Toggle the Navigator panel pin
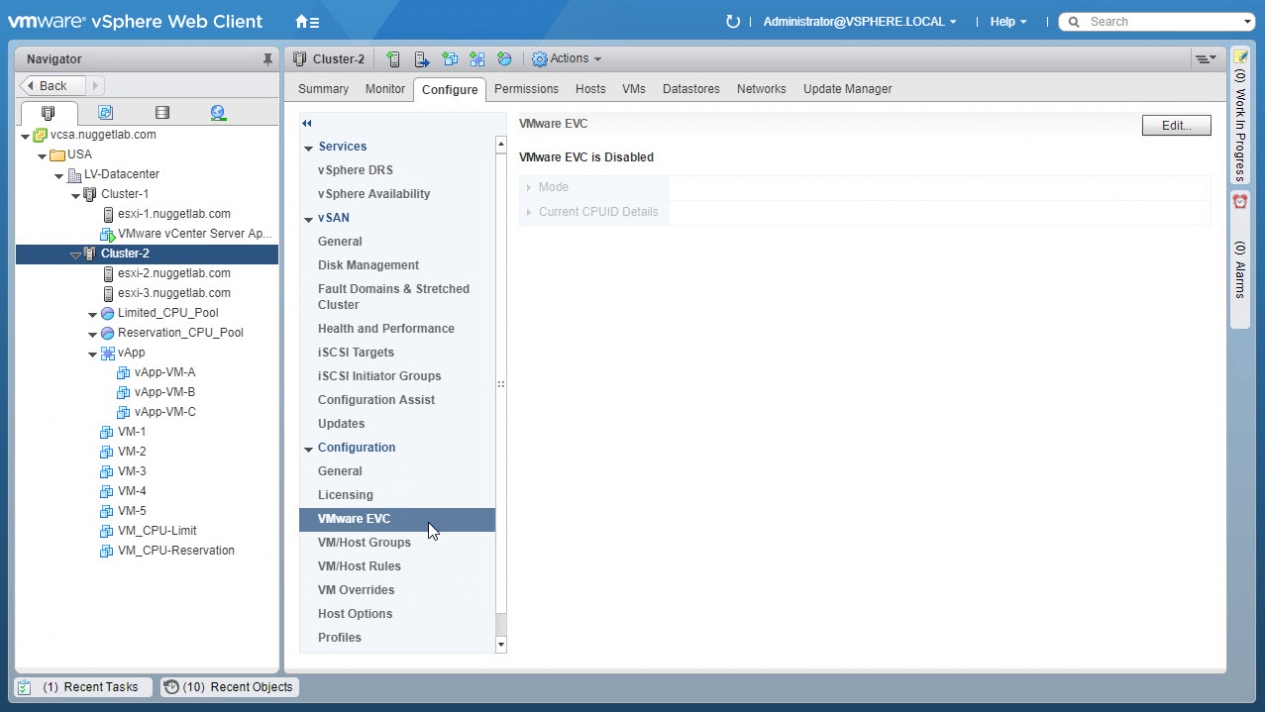1265x712 pixels. [267, 59]
